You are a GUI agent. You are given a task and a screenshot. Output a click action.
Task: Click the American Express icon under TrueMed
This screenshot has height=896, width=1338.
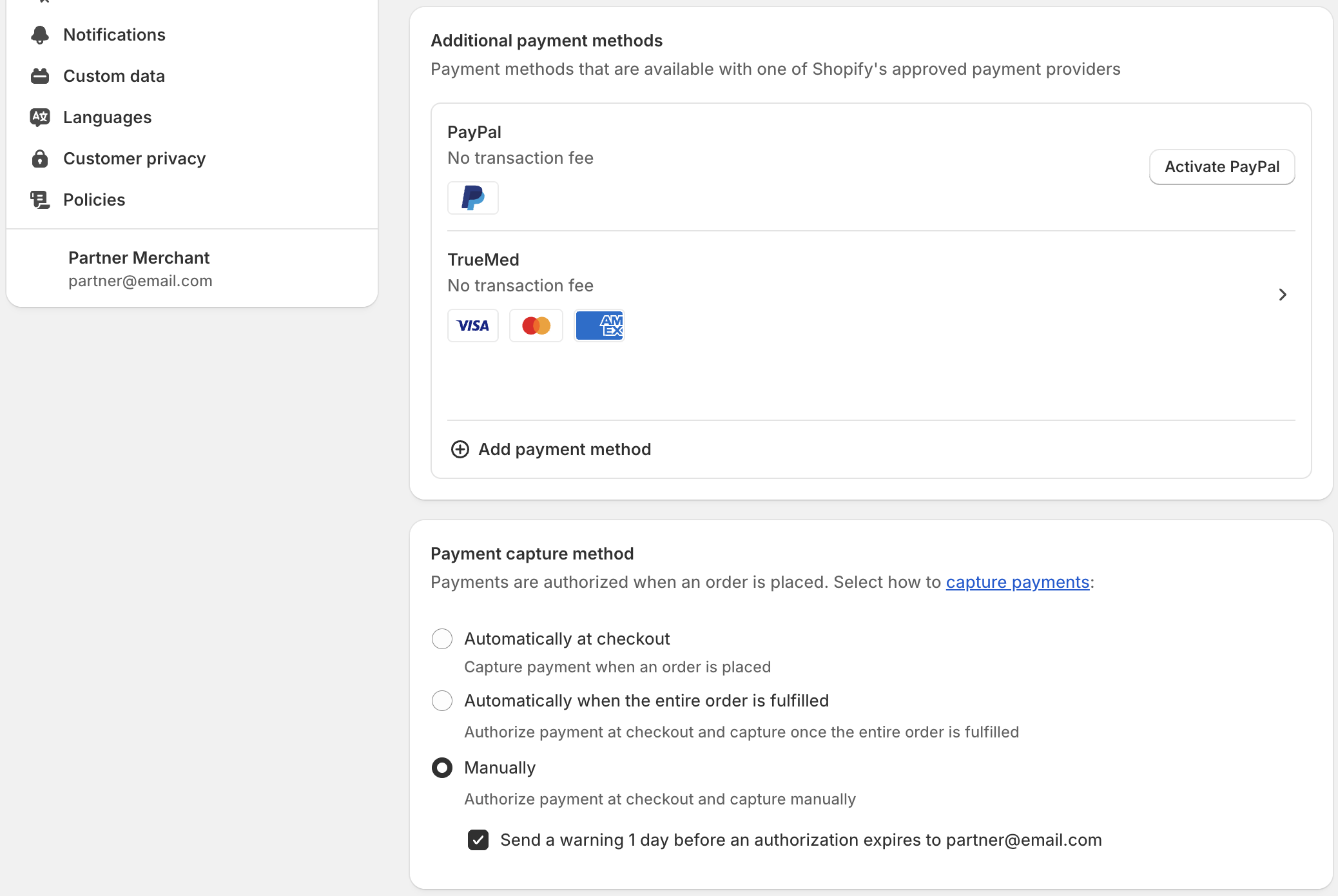pyautogui.click(x=599, y=326)
